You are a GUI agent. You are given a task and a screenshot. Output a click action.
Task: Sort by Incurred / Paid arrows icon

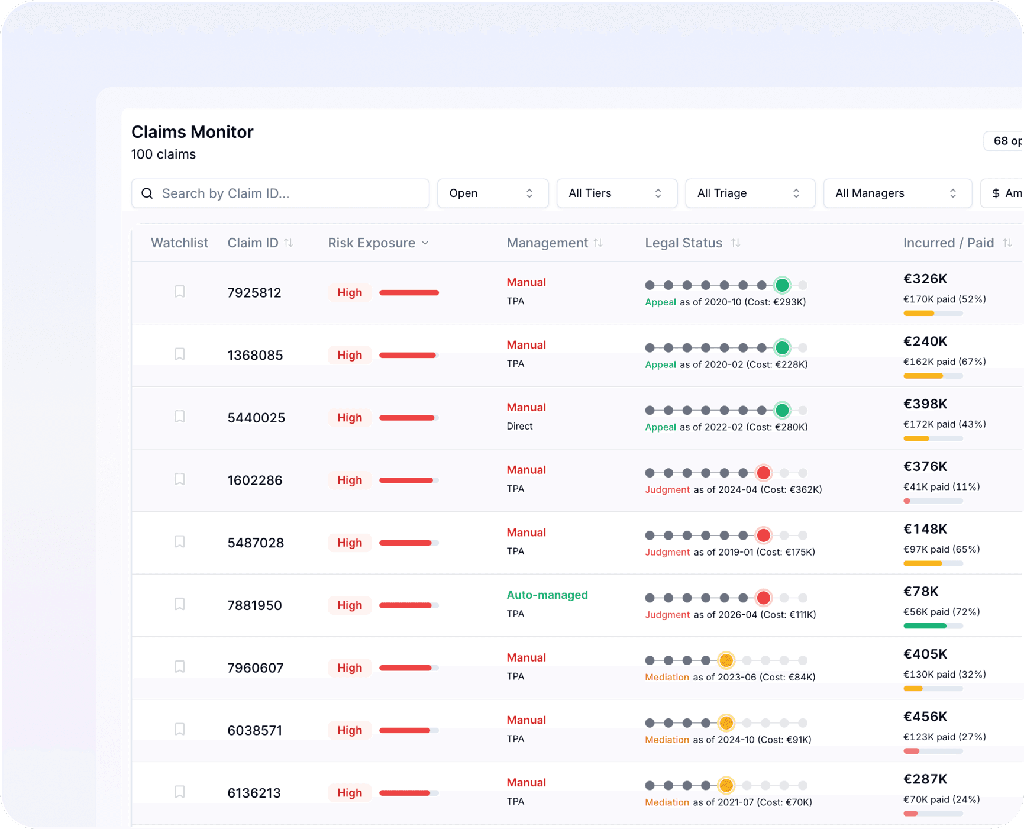pyautogui.click(x=1007, y=243)
